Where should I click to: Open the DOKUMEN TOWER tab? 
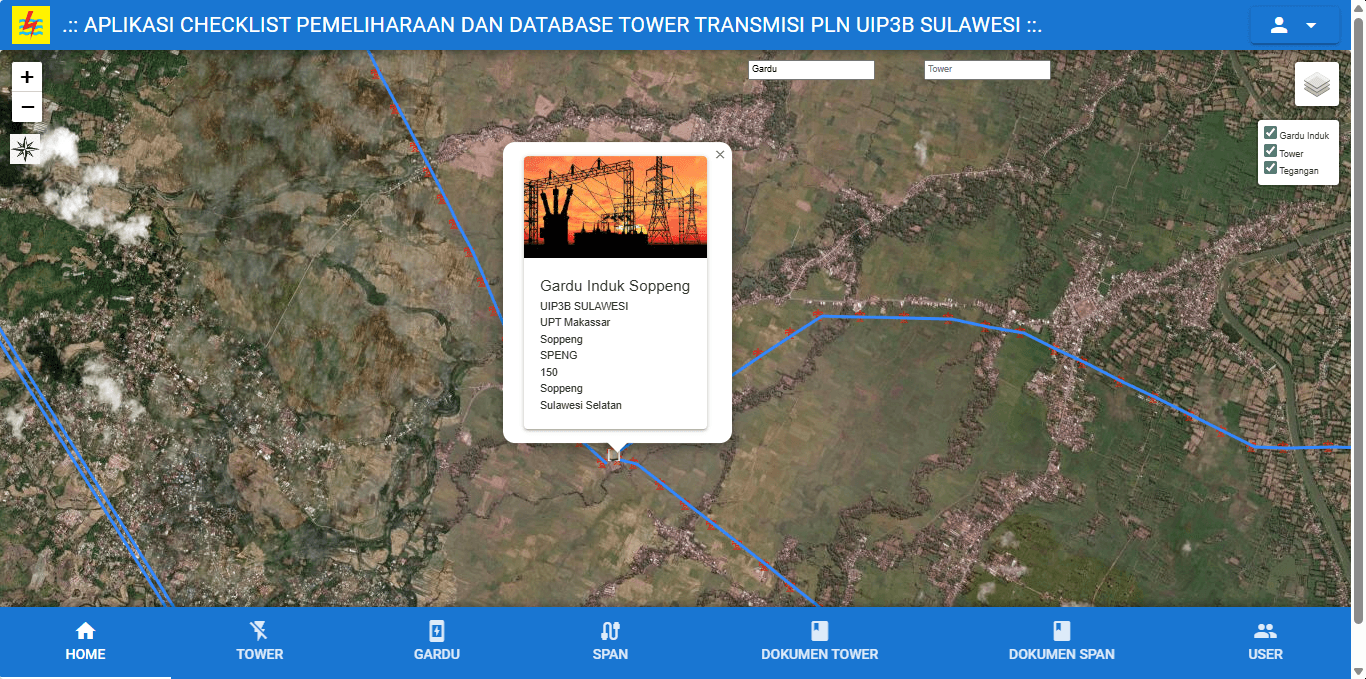(x=820, y=642)
